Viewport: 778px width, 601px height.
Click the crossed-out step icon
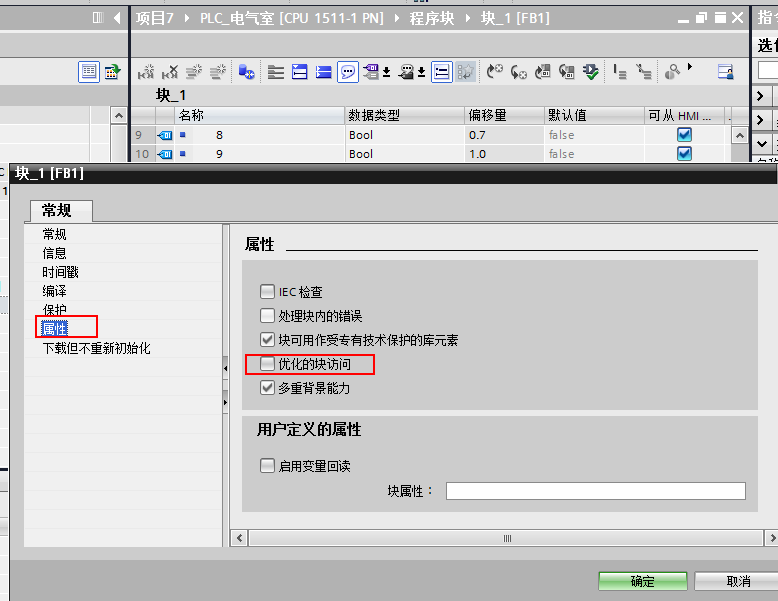(644, 72)
